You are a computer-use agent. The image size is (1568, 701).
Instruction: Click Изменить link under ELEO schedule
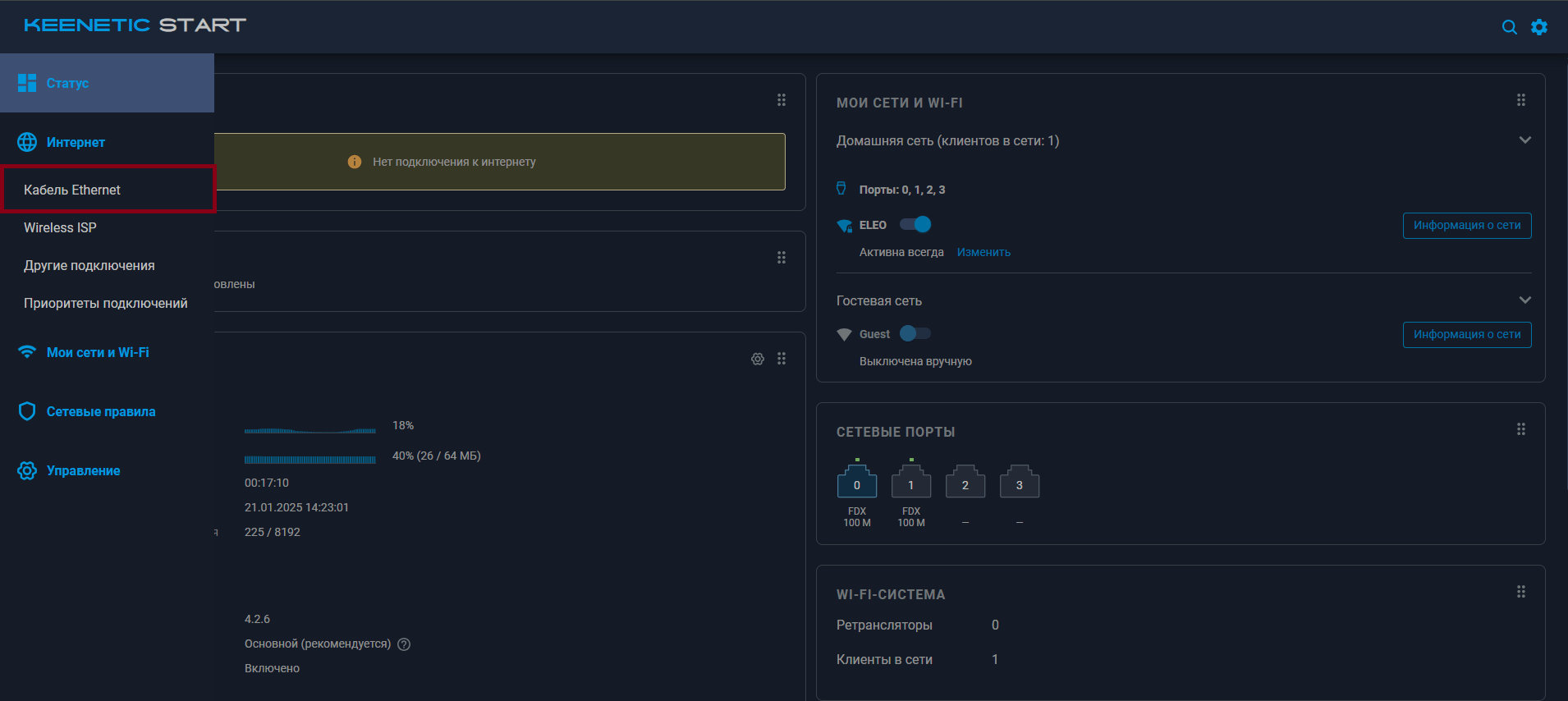pyautogui.click(x=983, y=252)
